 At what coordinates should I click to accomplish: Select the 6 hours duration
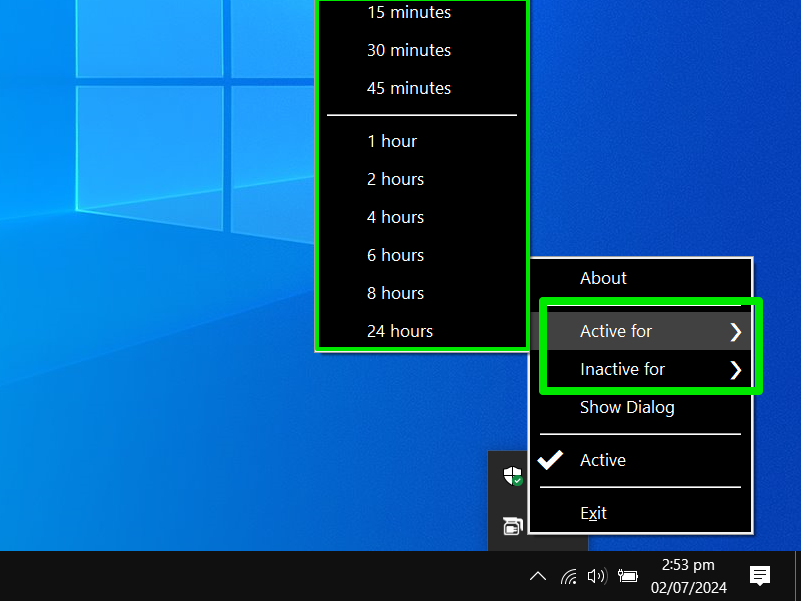click(x=395, y=255)
